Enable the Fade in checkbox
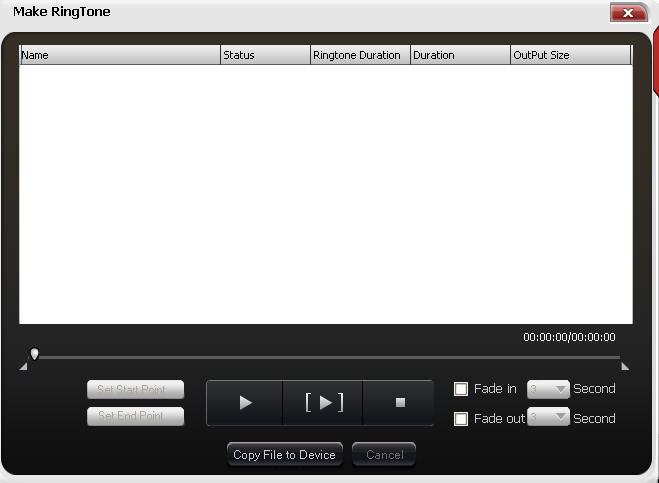 click(461, 389)
